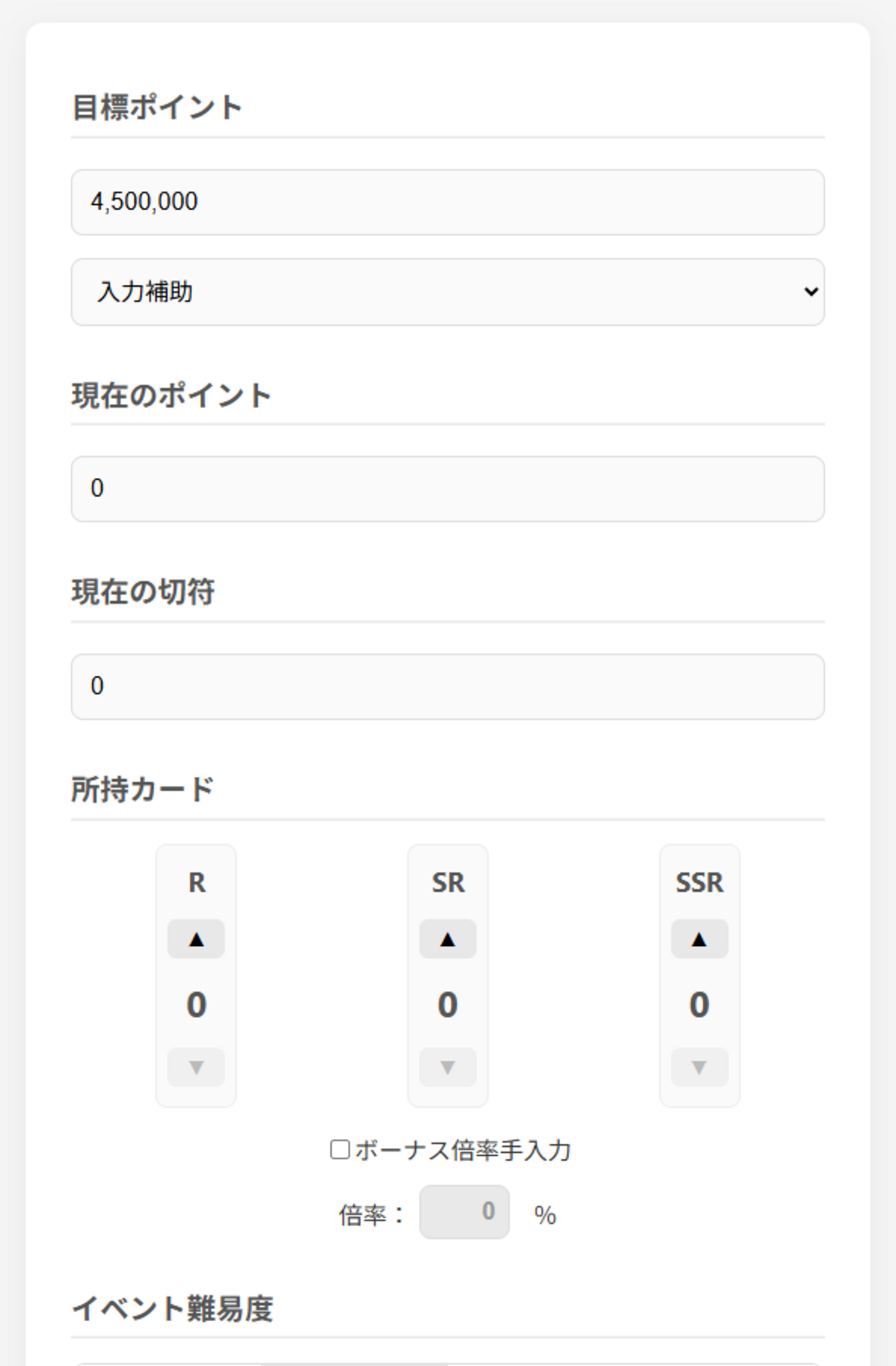Image resolution: width=896 pixels, height=1366 pixels.
Task: Click the SSR card count value
Action: [700, 1004]
